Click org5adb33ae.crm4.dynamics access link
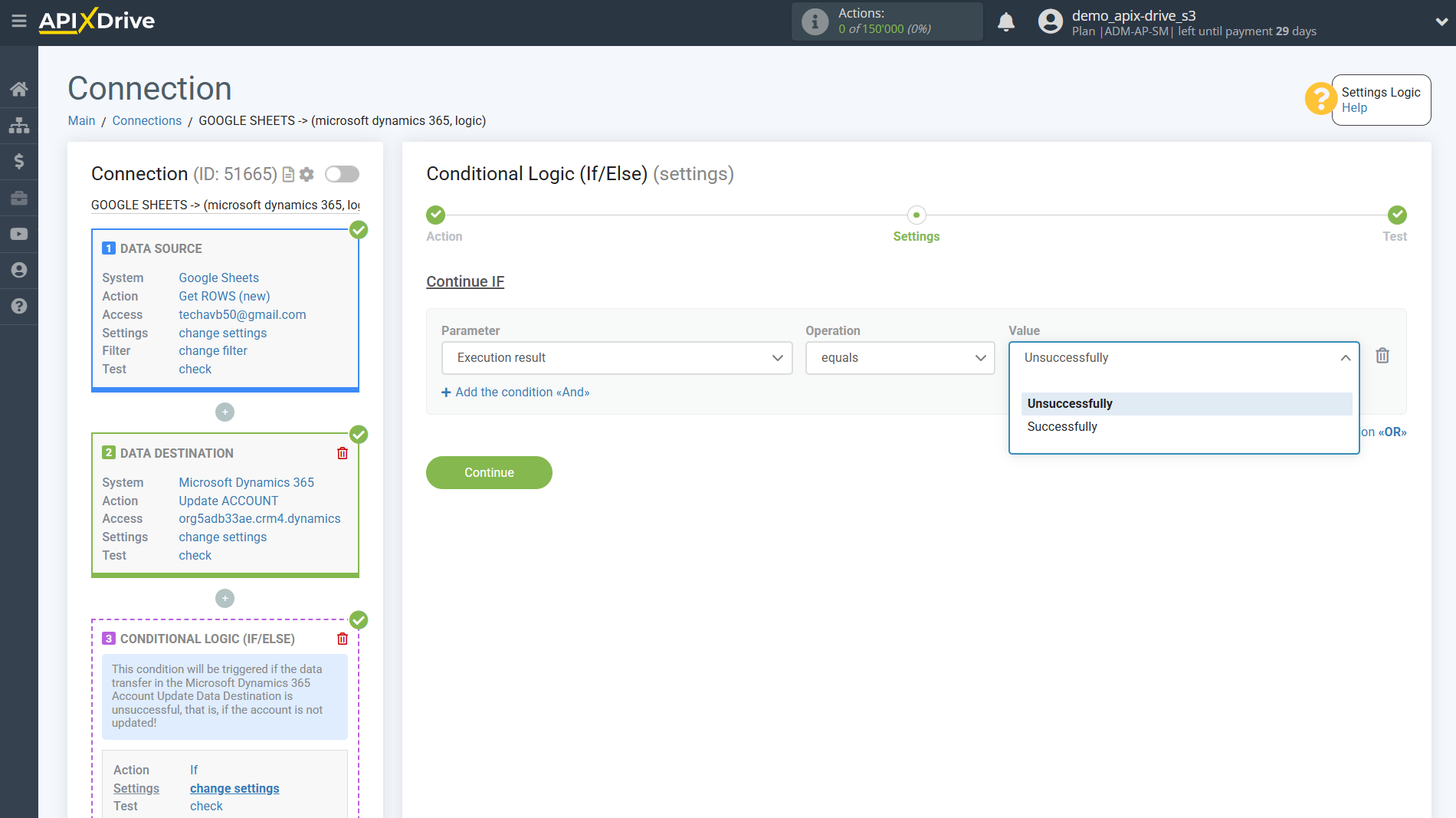 pyautogui.click(x=260, y=519)
